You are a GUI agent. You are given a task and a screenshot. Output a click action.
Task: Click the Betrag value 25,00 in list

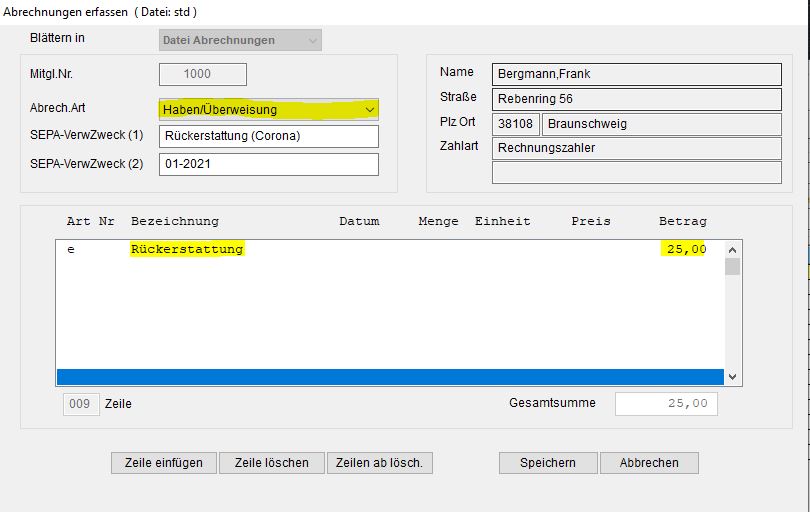(x=684, y=249)
